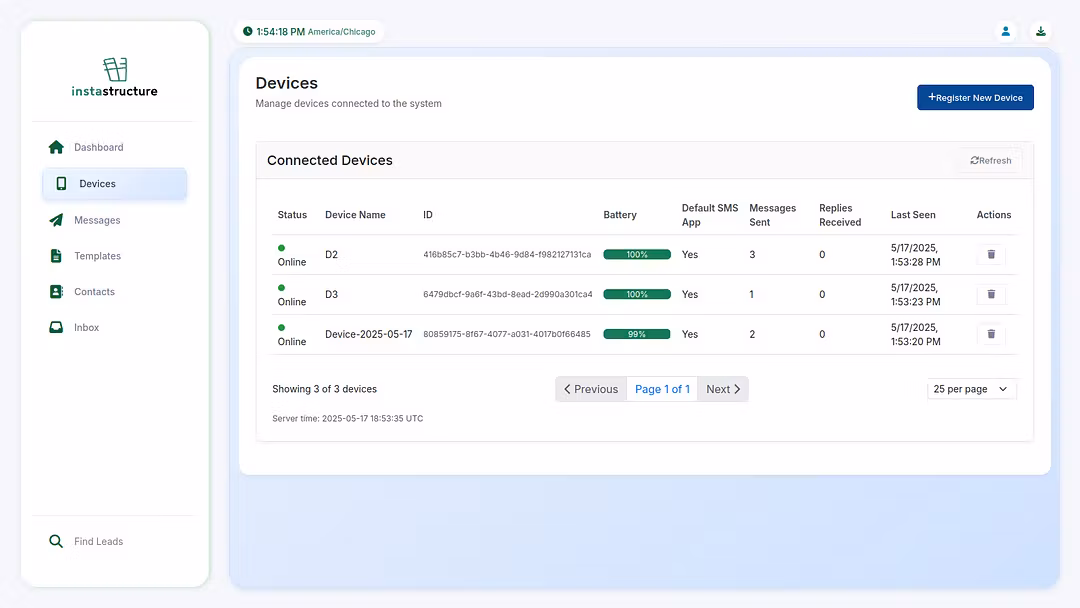This screenshot has width=1080, height=608.
Task: Click the Templates document icon
Action: pos(56,256)
